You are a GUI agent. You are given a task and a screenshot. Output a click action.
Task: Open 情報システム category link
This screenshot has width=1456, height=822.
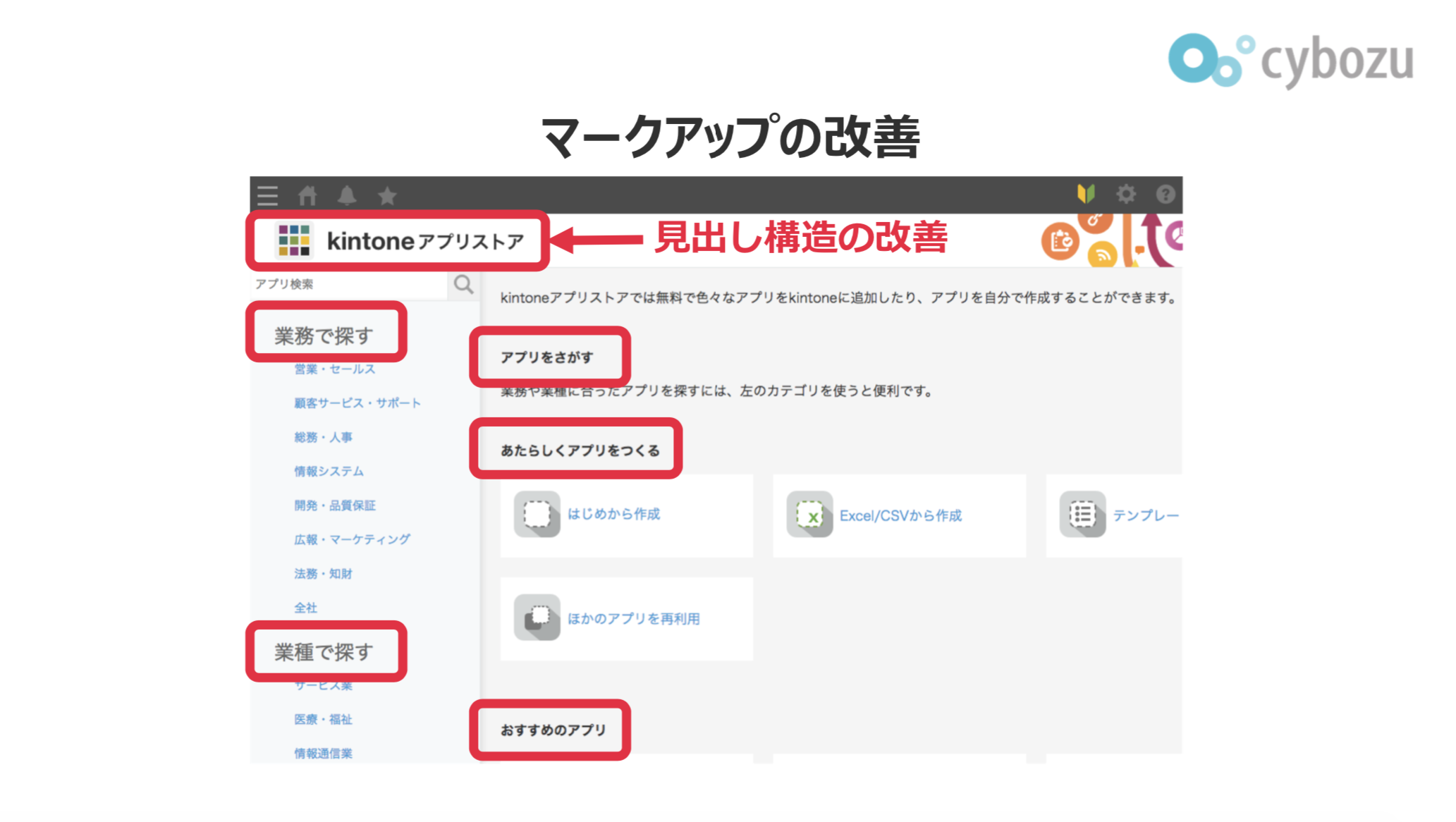click(329, 471)
